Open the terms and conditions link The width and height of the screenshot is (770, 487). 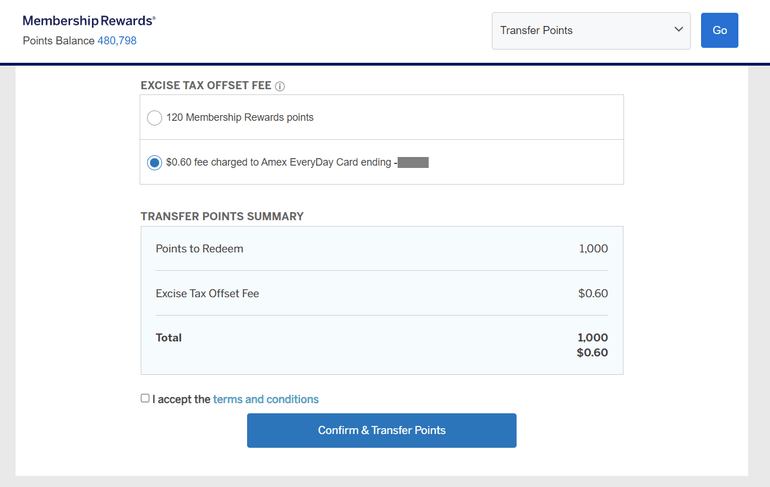click(266, 399)
